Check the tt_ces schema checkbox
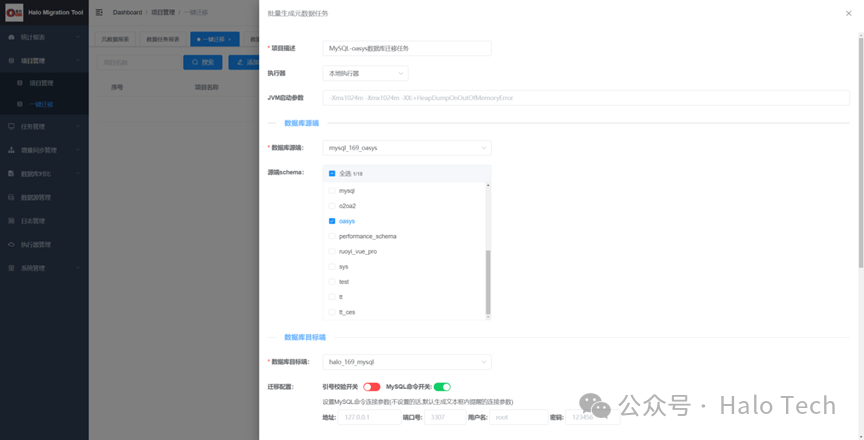This screenshot has width=864, height=440. pos(332,312)
